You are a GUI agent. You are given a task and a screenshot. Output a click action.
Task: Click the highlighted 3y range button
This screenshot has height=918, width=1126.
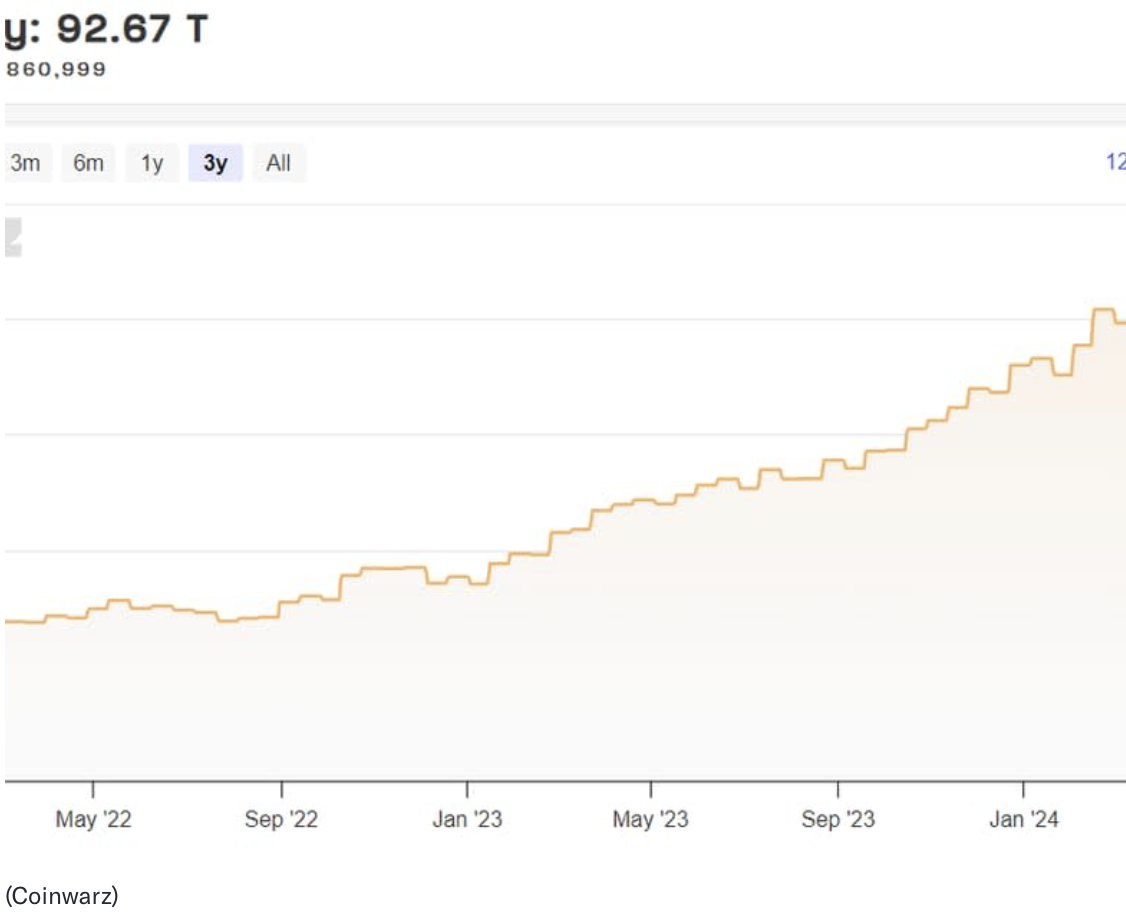click(215, 163)
